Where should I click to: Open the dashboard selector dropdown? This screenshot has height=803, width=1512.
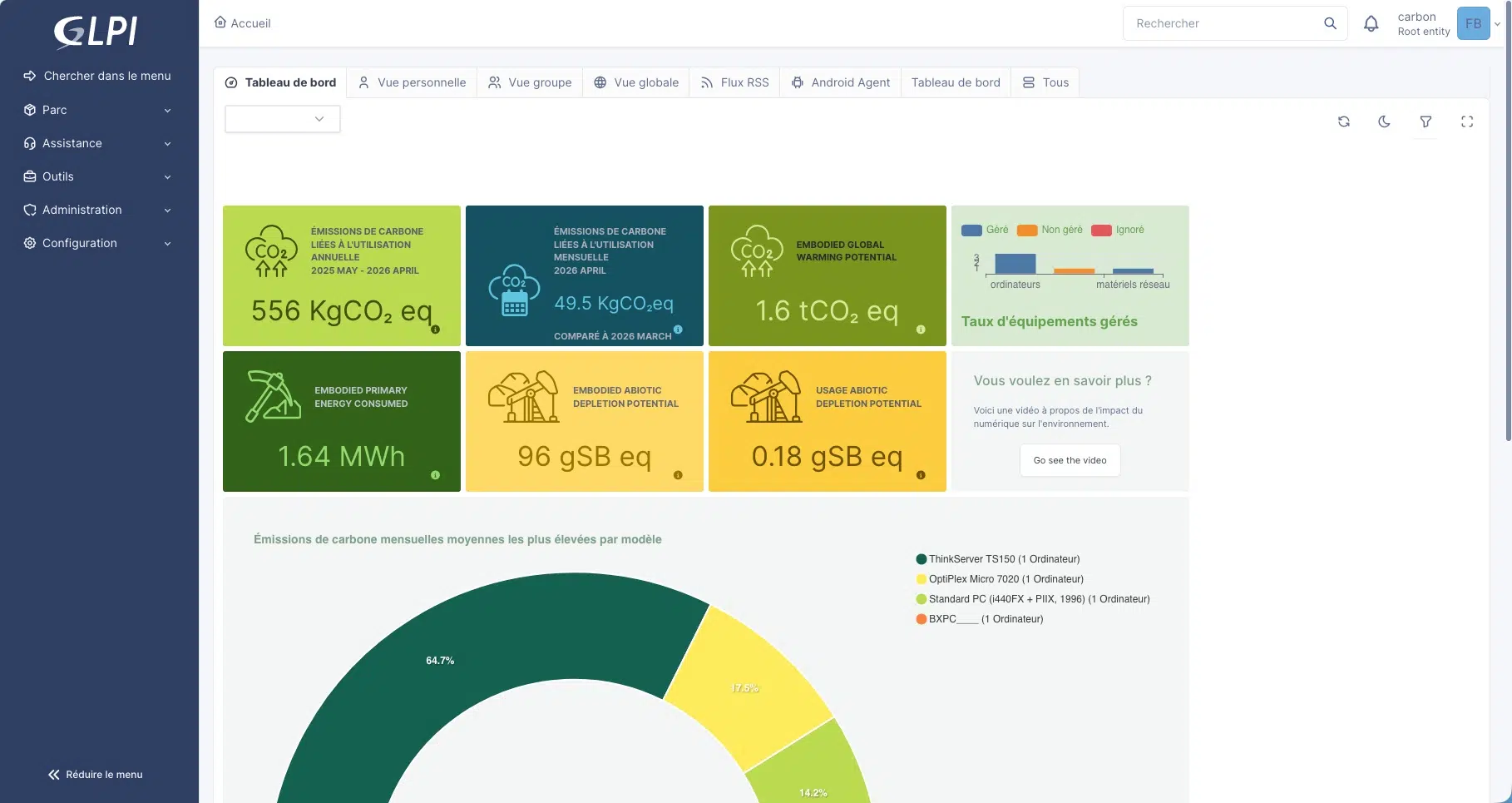(283, 119)
